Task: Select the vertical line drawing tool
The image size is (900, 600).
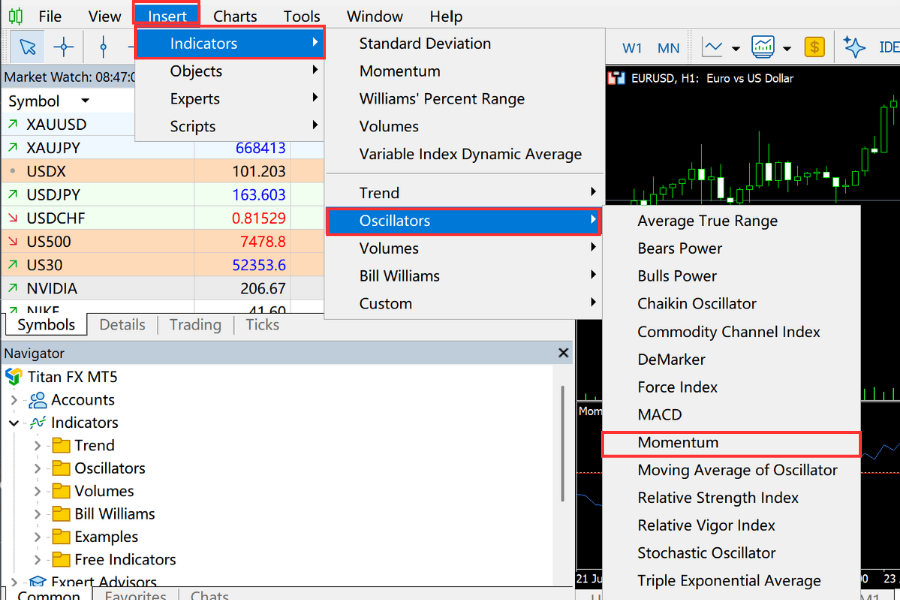Action: coord(103,47)
